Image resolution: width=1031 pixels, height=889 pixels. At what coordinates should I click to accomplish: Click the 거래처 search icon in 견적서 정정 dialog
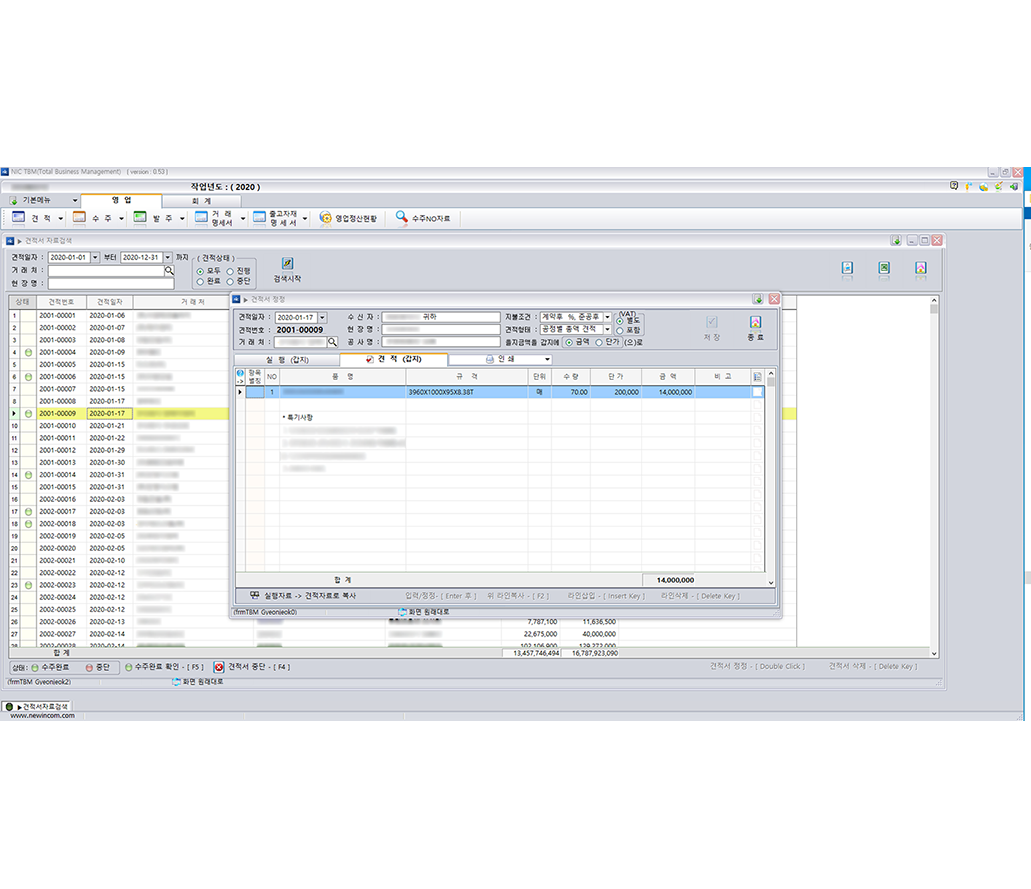click(x=333, y=342)
